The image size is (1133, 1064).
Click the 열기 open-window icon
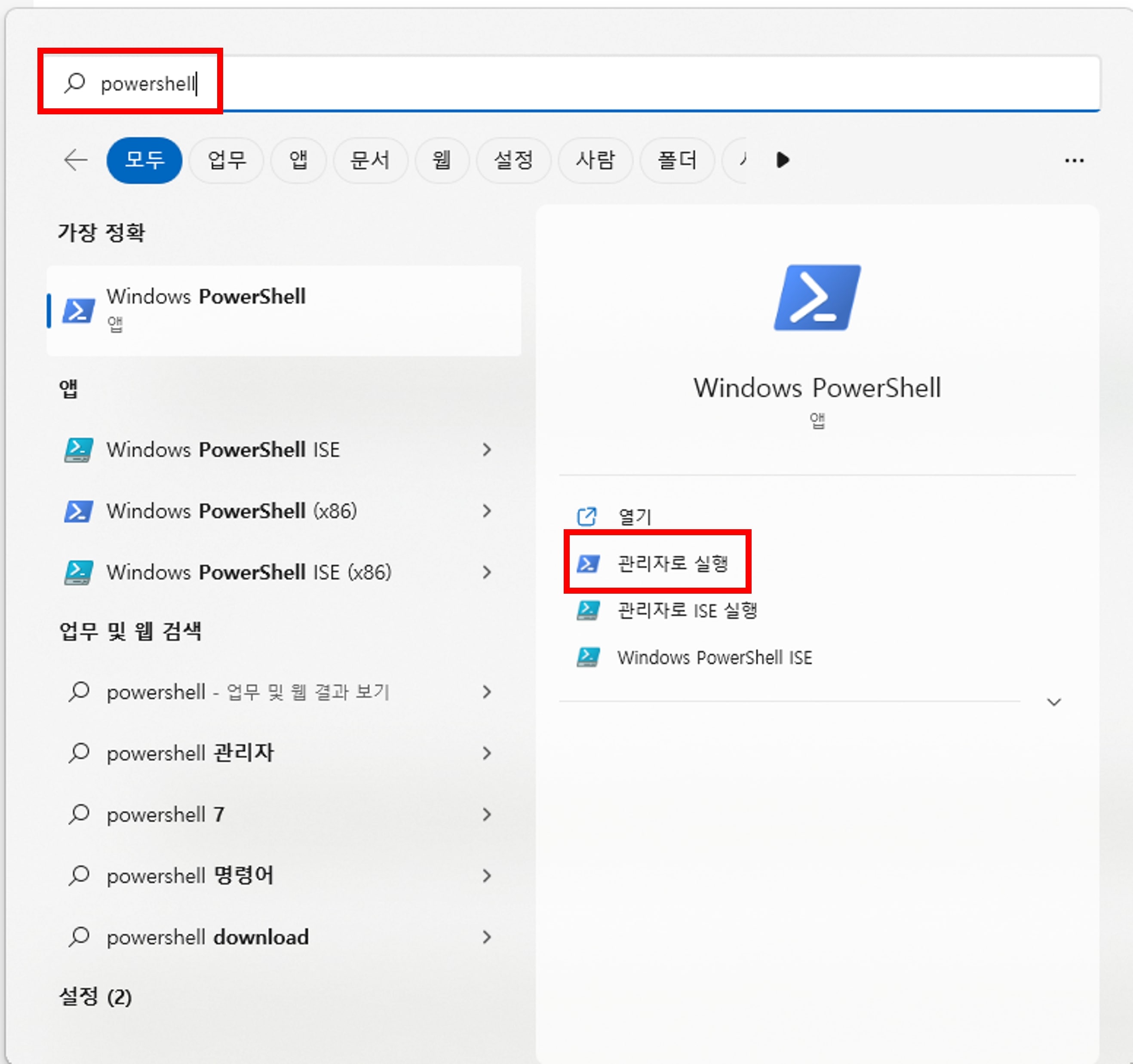(x=587, y=516)
